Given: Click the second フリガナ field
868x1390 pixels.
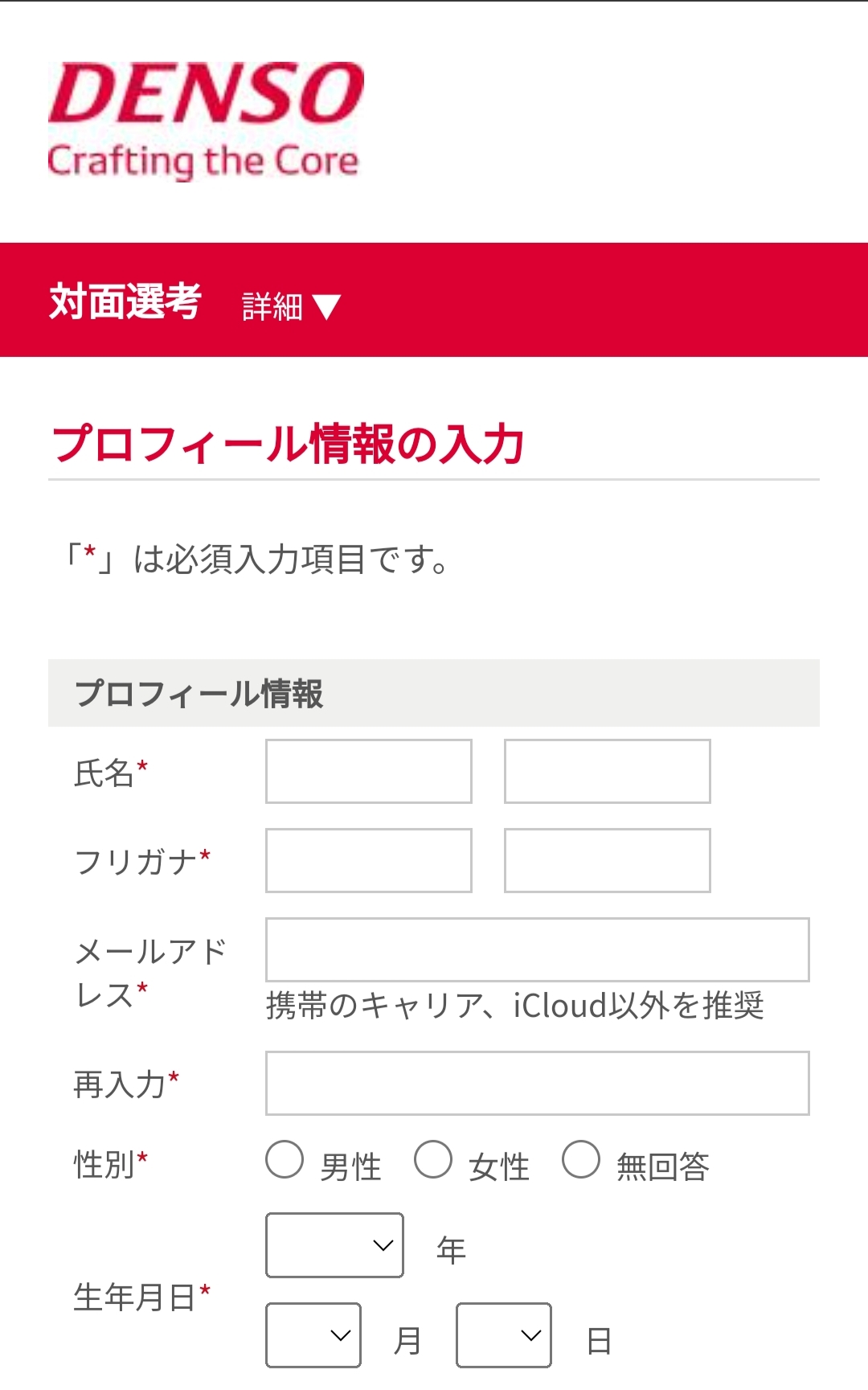Looking at the screenshot, I should click(x=608, y=860).
